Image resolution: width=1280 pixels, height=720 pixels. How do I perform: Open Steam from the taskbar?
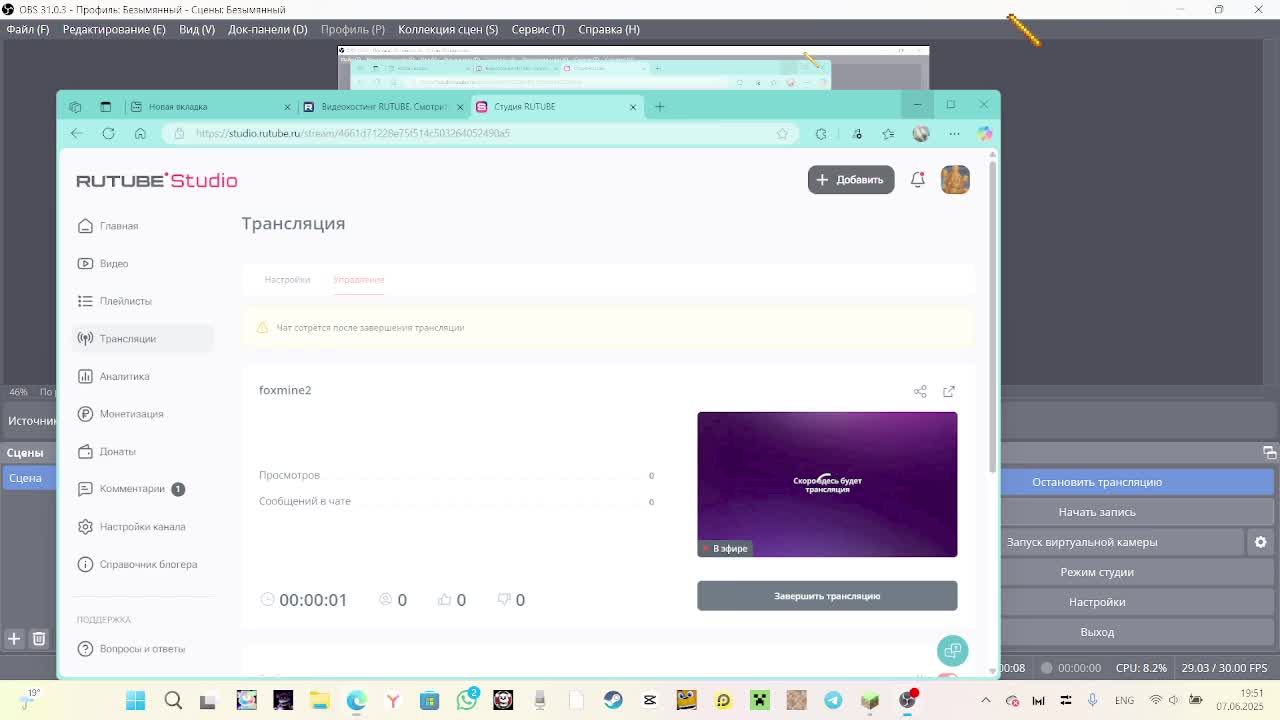click(x=613, y=700)
